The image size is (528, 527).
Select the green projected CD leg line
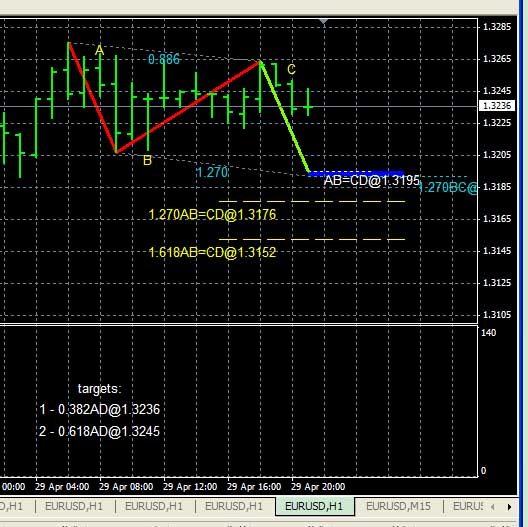pos(285,118)
